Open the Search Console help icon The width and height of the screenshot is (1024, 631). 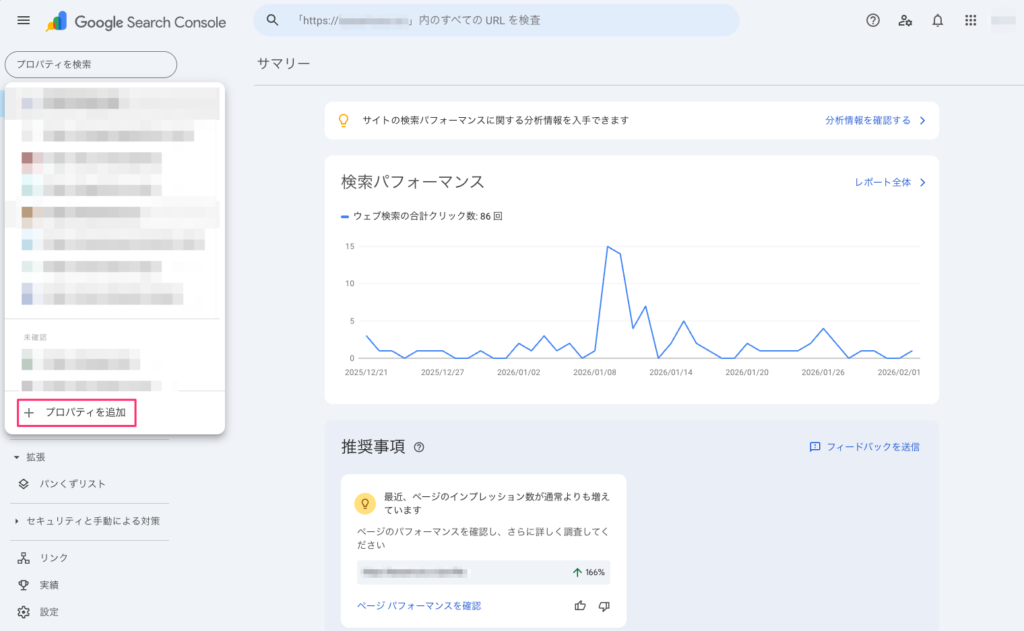pos(873,20)
